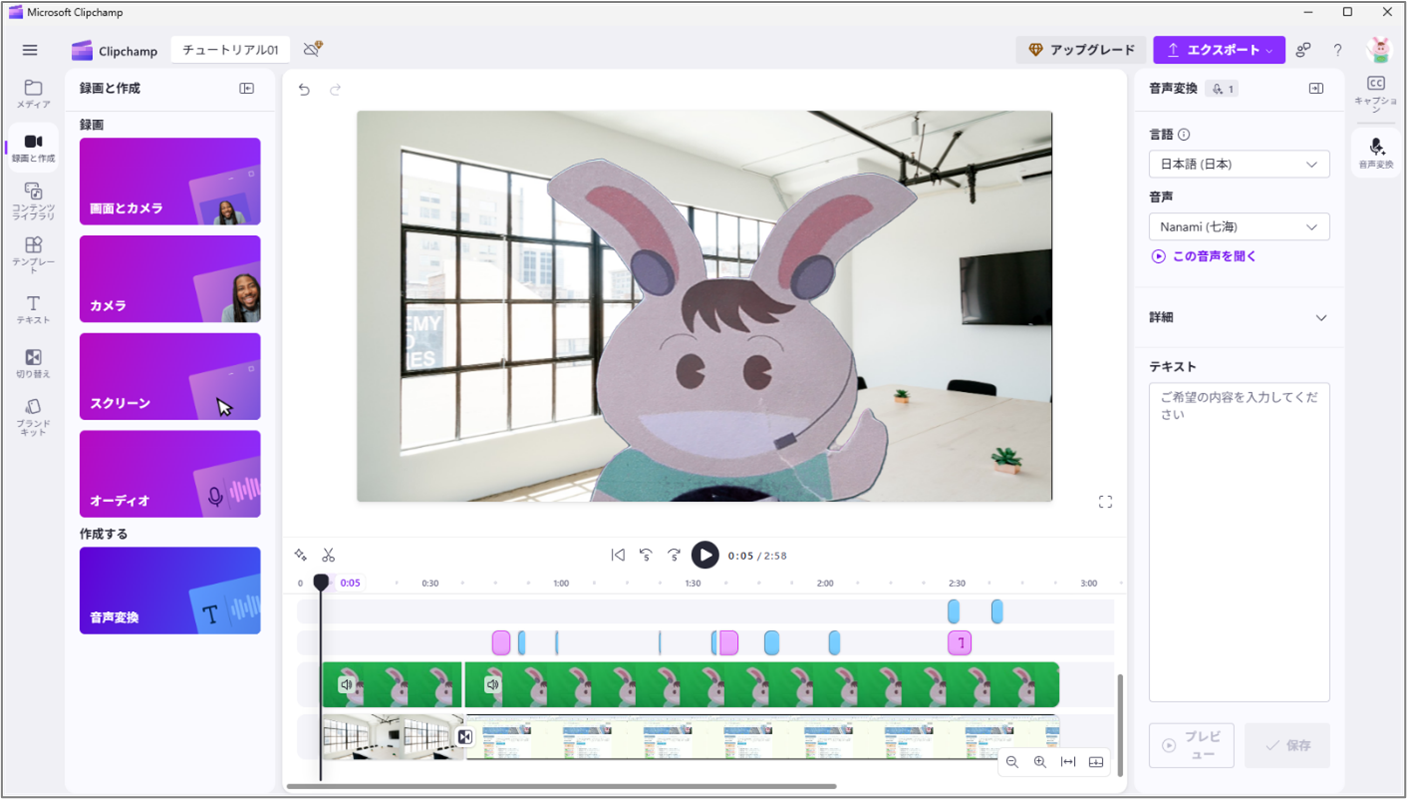
Task: Fit timeline to screen width
Action: pyautogui.click(x=1068, y=762)
